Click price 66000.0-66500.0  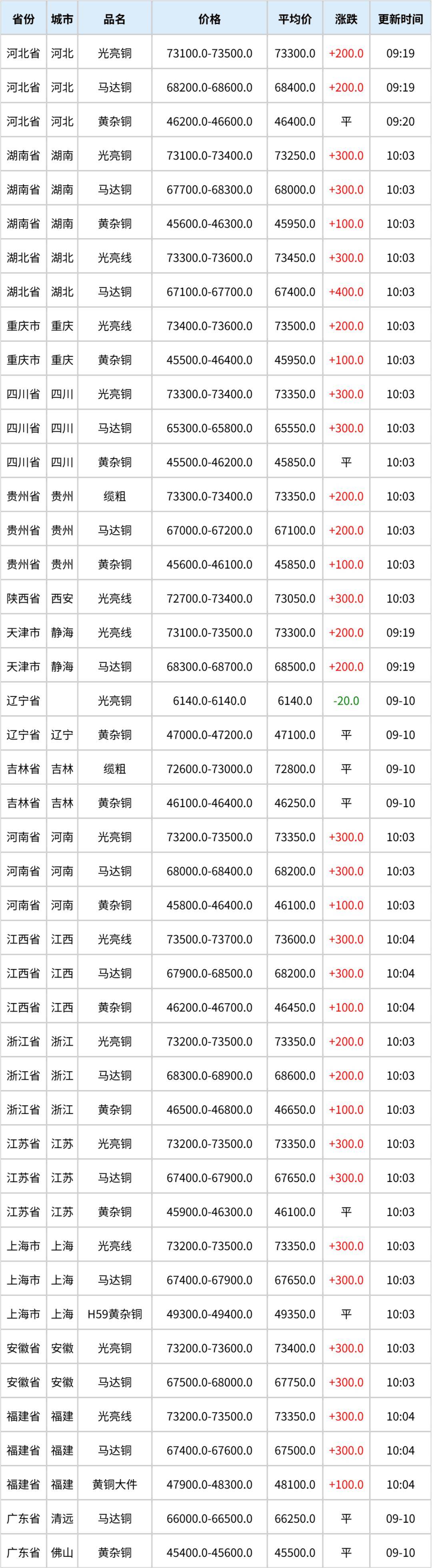coord(209,1519)
